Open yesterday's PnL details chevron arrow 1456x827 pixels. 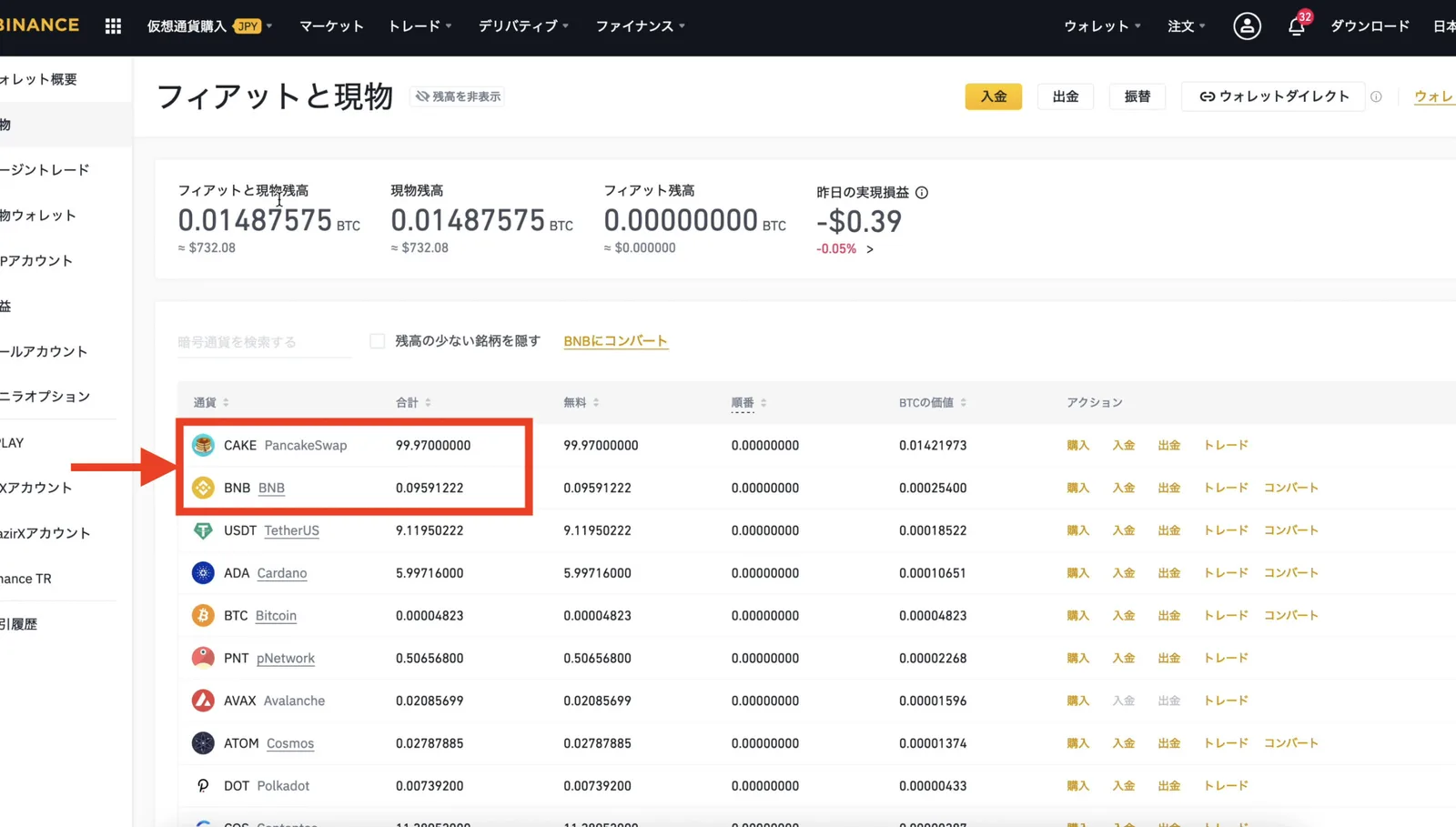click(x=870, y=249)
